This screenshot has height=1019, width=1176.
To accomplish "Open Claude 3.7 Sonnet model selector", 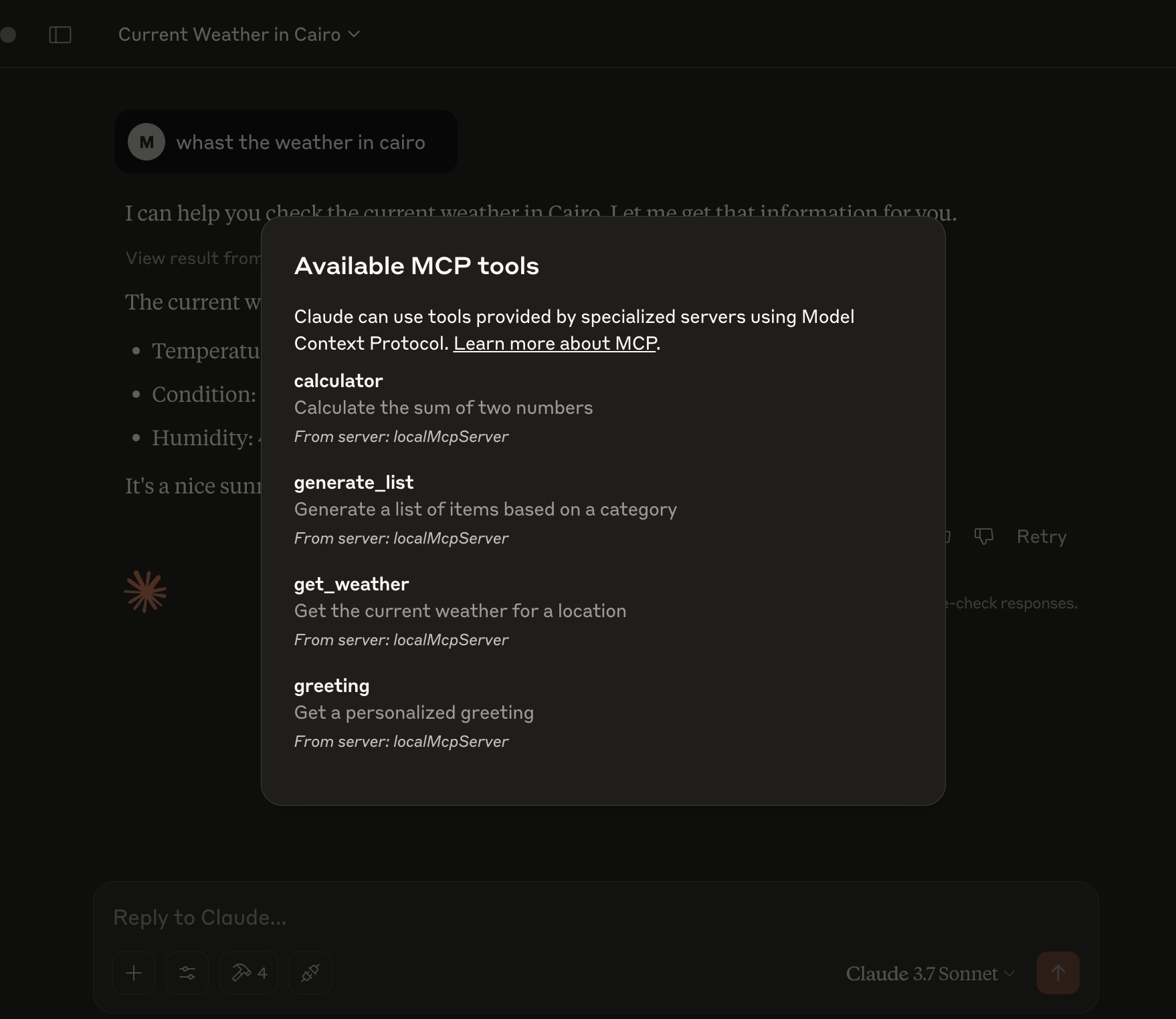I will (930, 974).
